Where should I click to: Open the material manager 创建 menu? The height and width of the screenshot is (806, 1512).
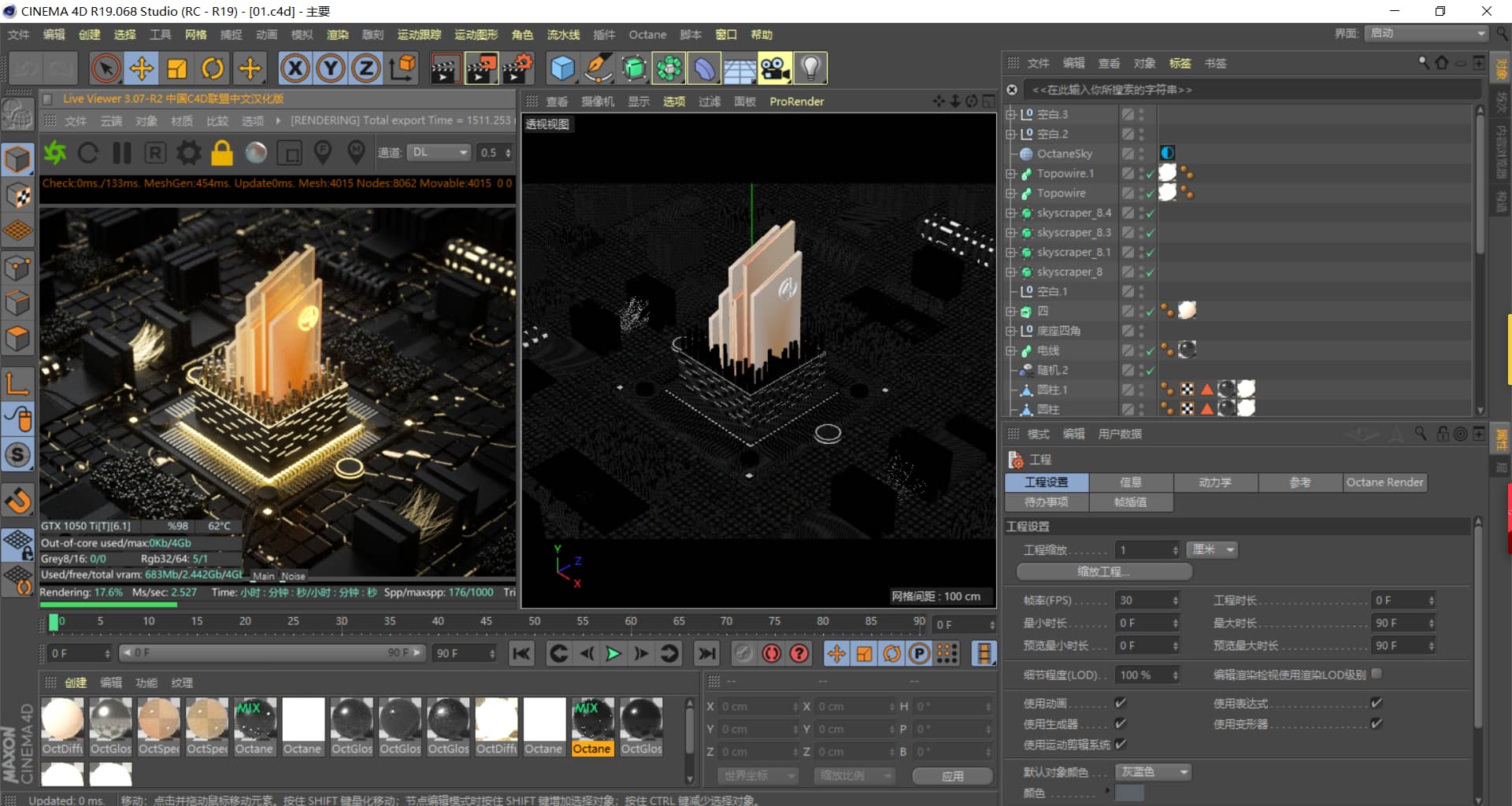(x=76, y=682)
